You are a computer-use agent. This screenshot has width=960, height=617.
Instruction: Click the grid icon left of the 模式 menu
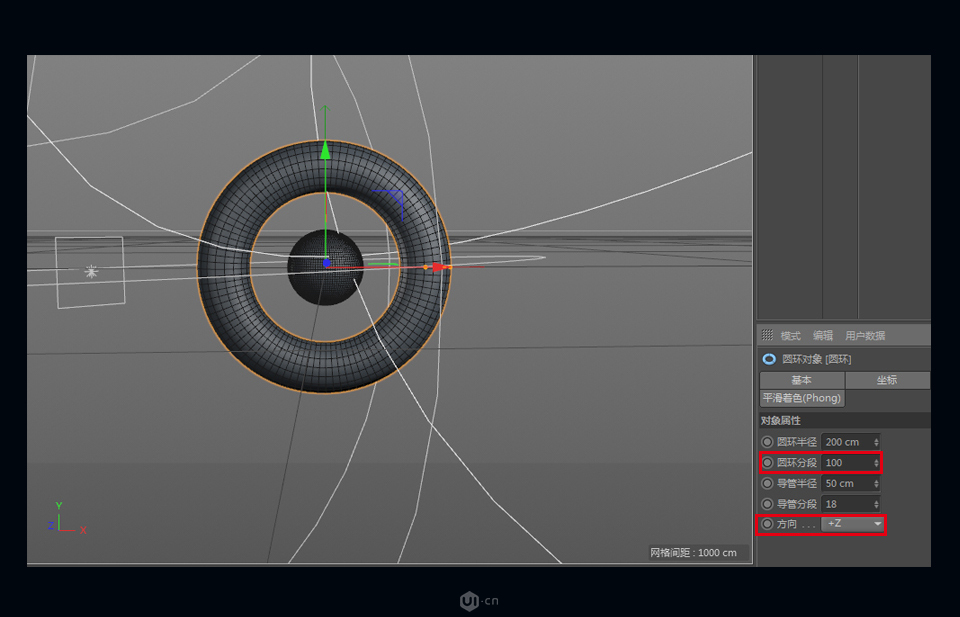click(x=768, y=335)
